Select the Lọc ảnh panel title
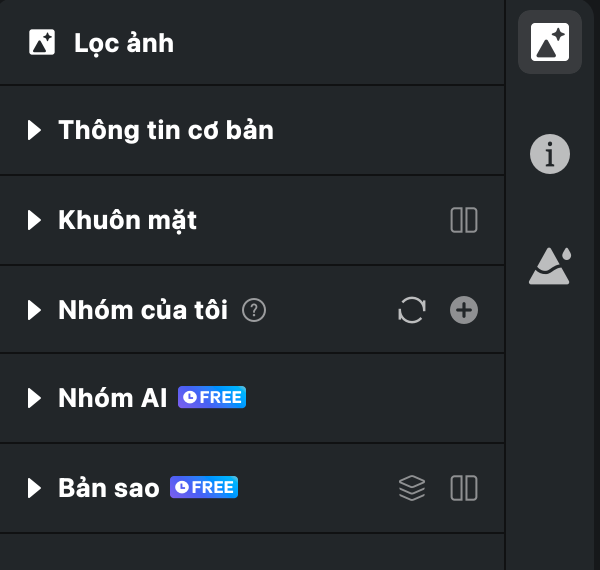 [x=124, y=43]
